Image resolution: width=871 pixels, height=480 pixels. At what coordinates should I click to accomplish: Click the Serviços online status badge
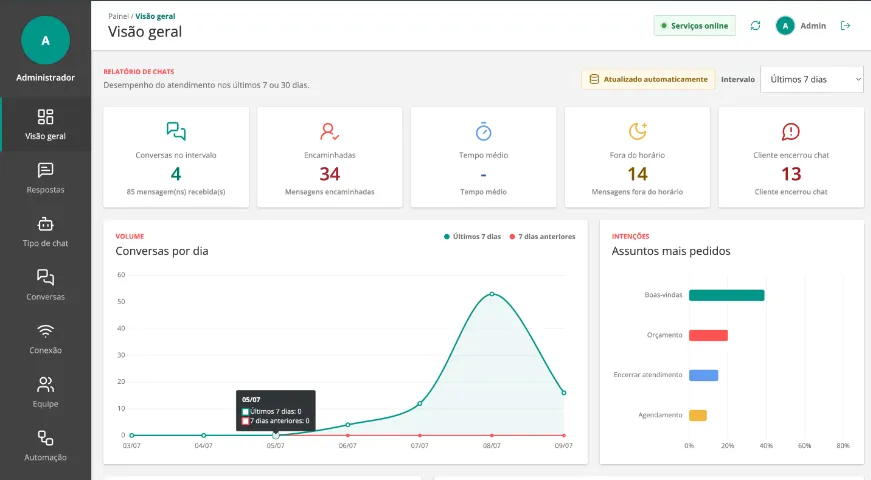694,26
